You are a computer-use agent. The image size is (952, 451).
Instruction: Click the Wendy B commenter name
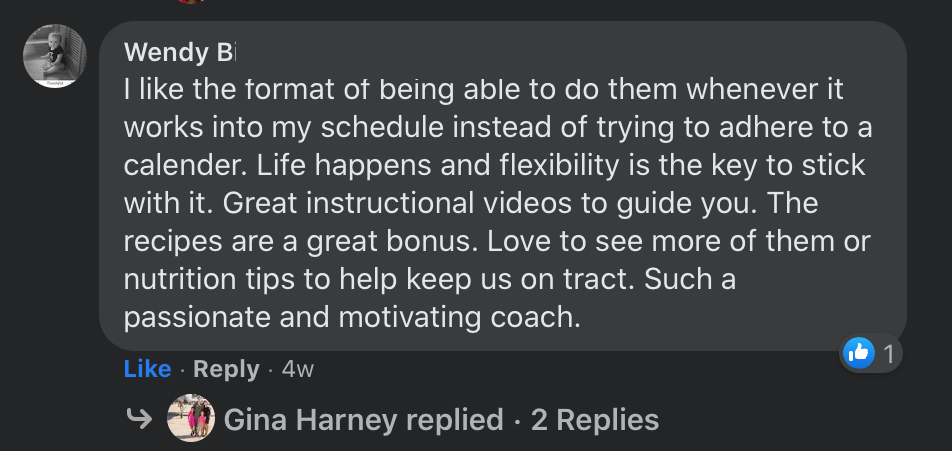tap(179, 53)
